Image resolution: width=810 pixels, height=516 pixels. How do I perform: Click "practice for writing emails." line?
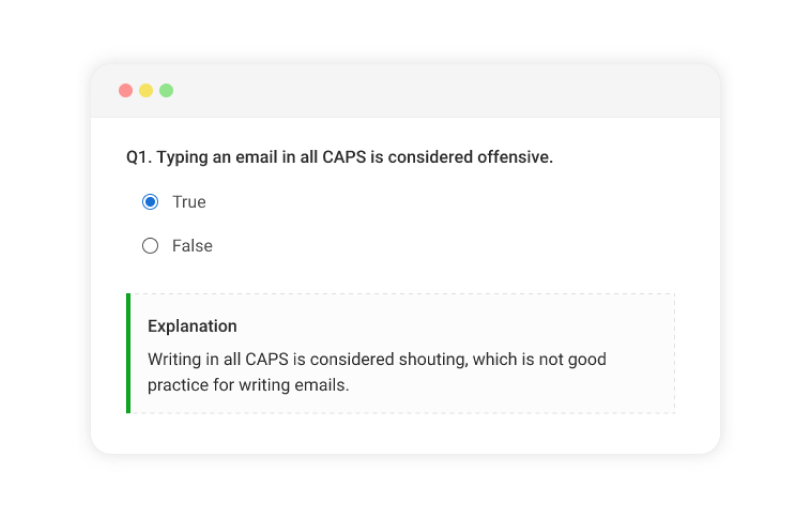[x=248, y=384]
